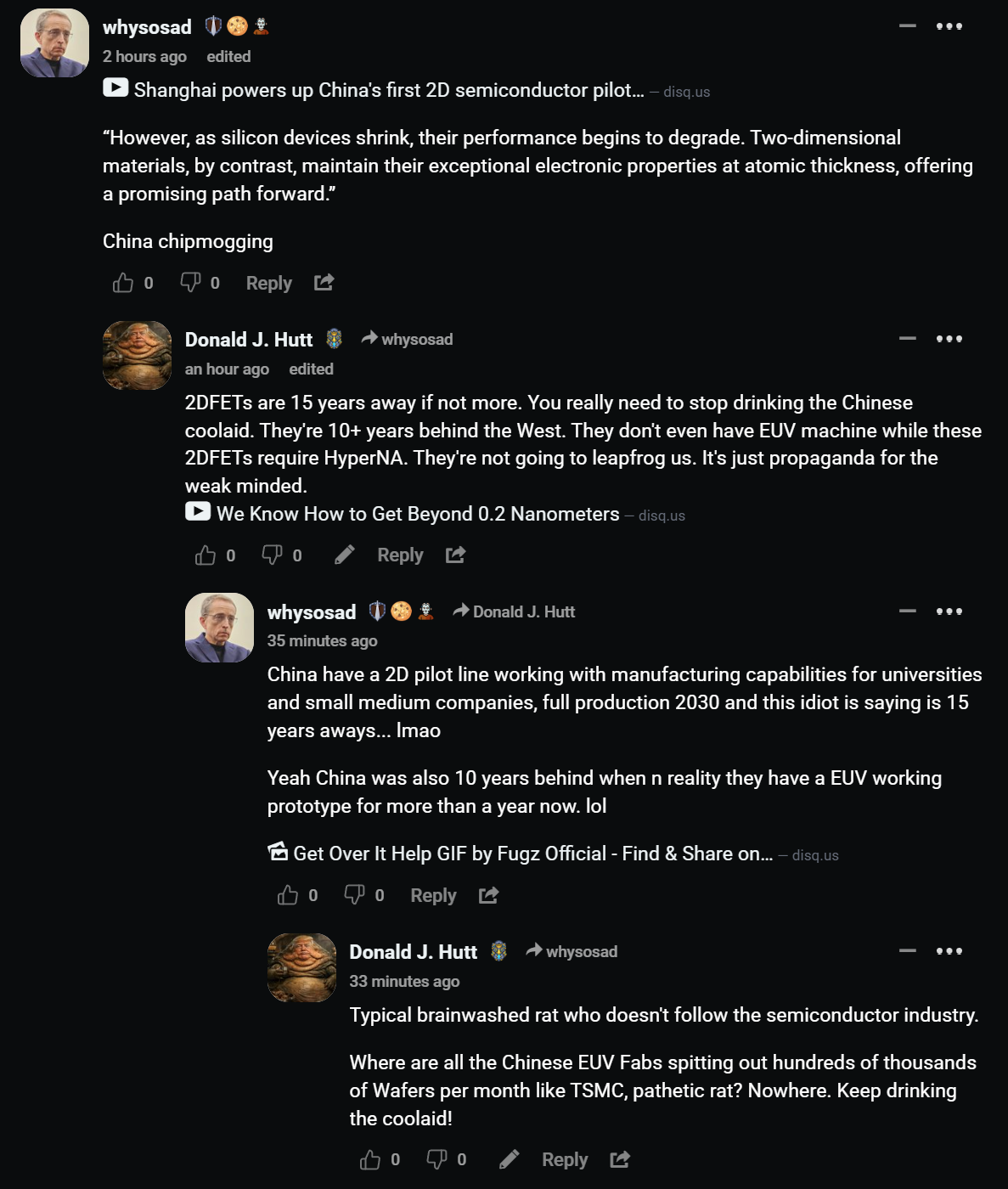The image size is (1008, 1189).
Task: Open options menu on whysosad's top comment
Action: tap(949, 26)
